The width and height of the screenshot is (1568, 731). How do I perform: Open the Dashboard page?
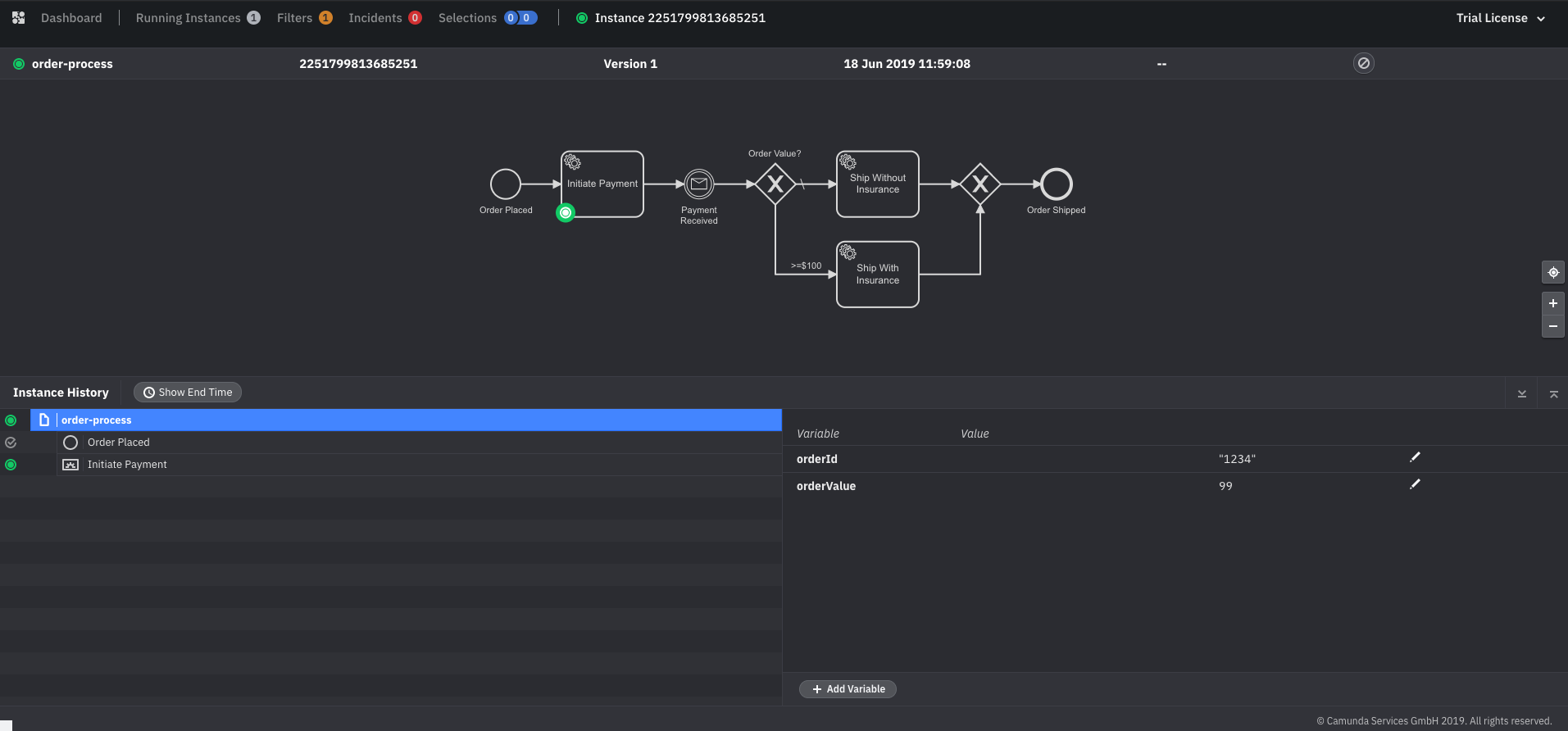tap(71, 17)
